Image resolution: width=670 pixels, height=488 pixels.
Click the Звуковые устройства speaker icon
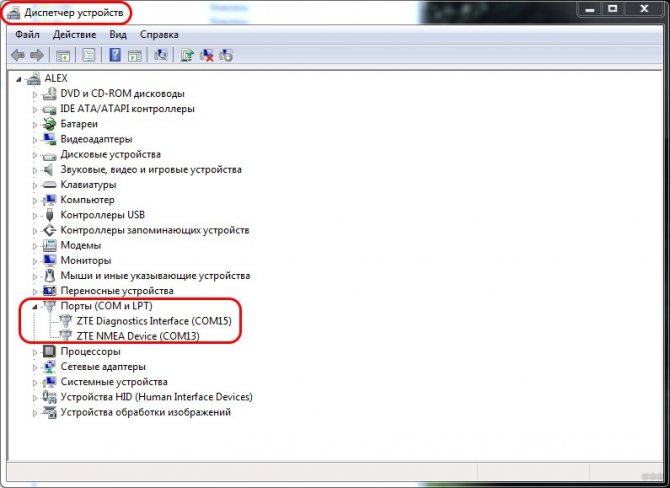tap(49, 169)
